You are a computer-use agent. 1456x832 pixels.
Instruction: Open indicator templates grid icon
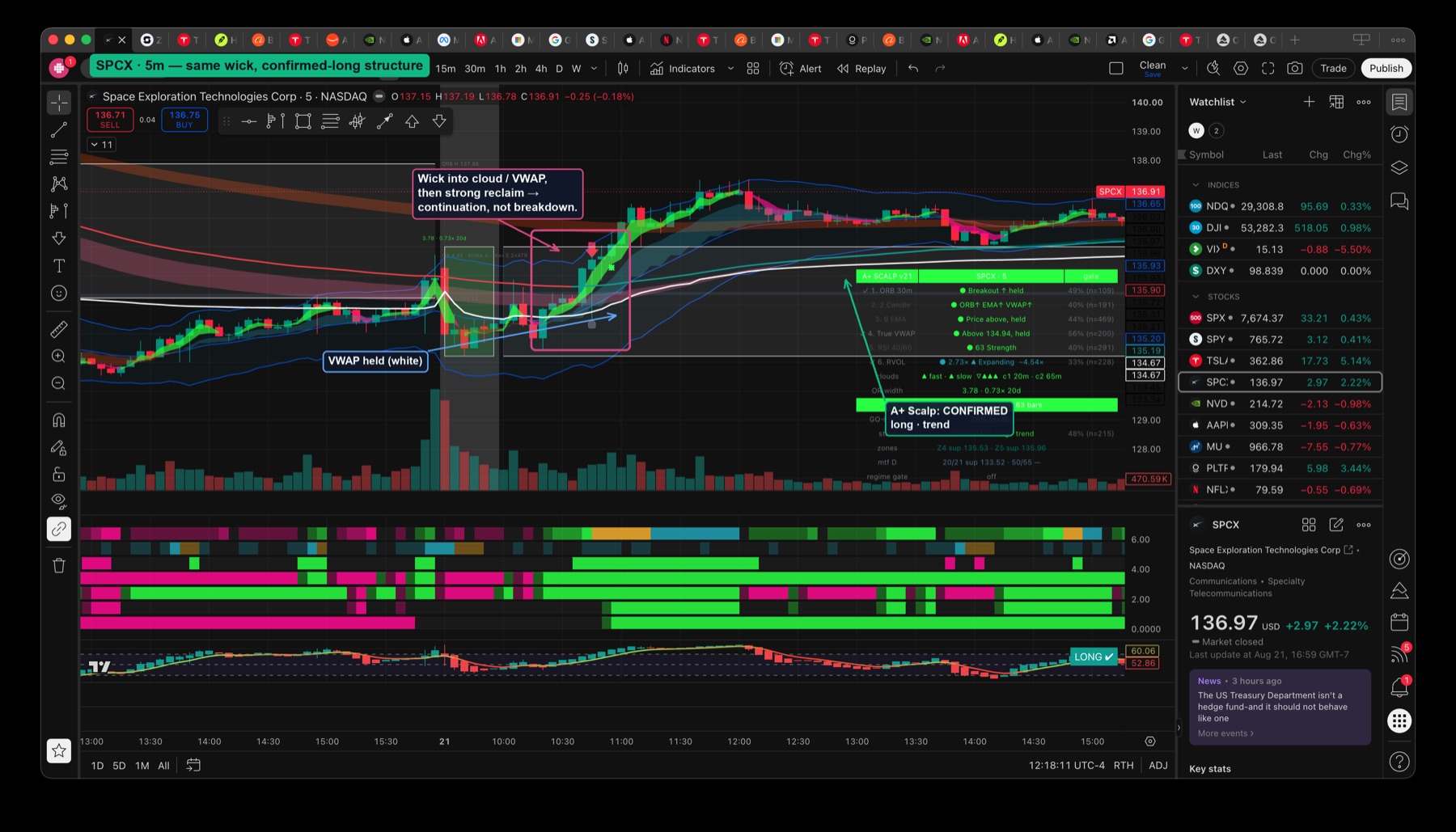tap(753, 69)
